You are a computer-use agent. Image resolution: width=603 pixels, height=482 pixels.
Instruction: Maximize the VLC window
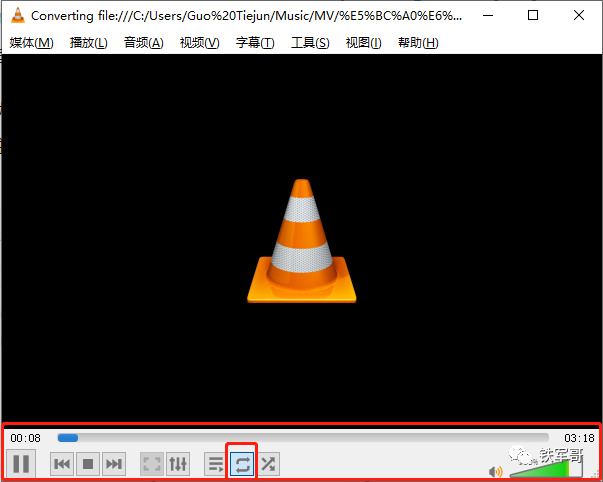533,15
